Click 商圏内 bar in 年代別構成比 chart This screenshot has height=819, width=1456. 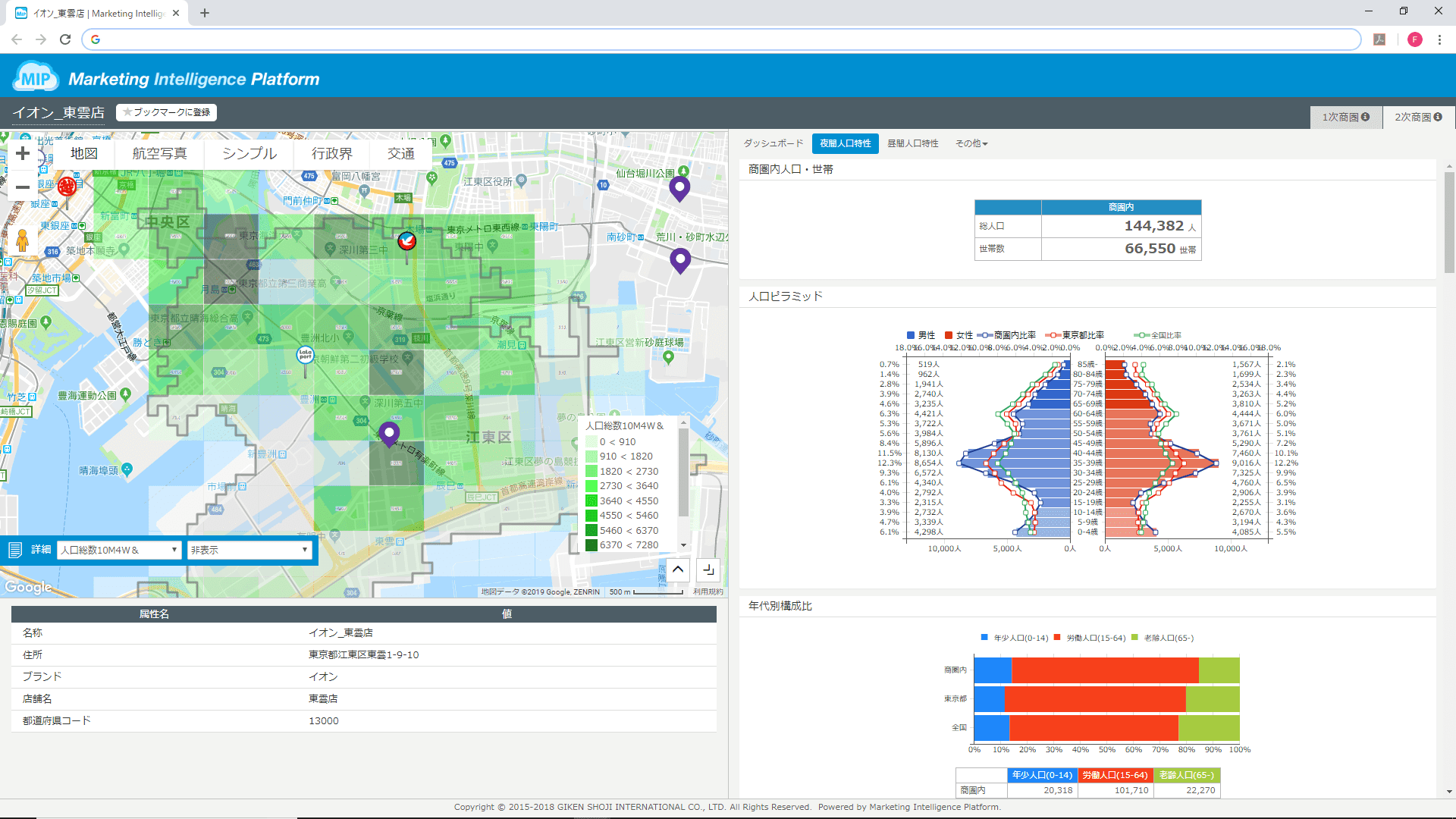tap(1106, 670)
